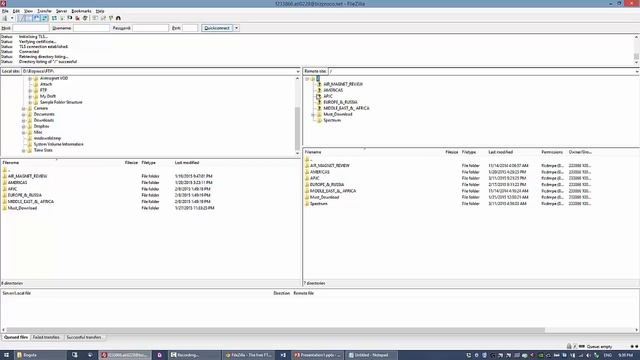640x360 pixels.
Task: Click the Host input field
Action: point(31,28)
